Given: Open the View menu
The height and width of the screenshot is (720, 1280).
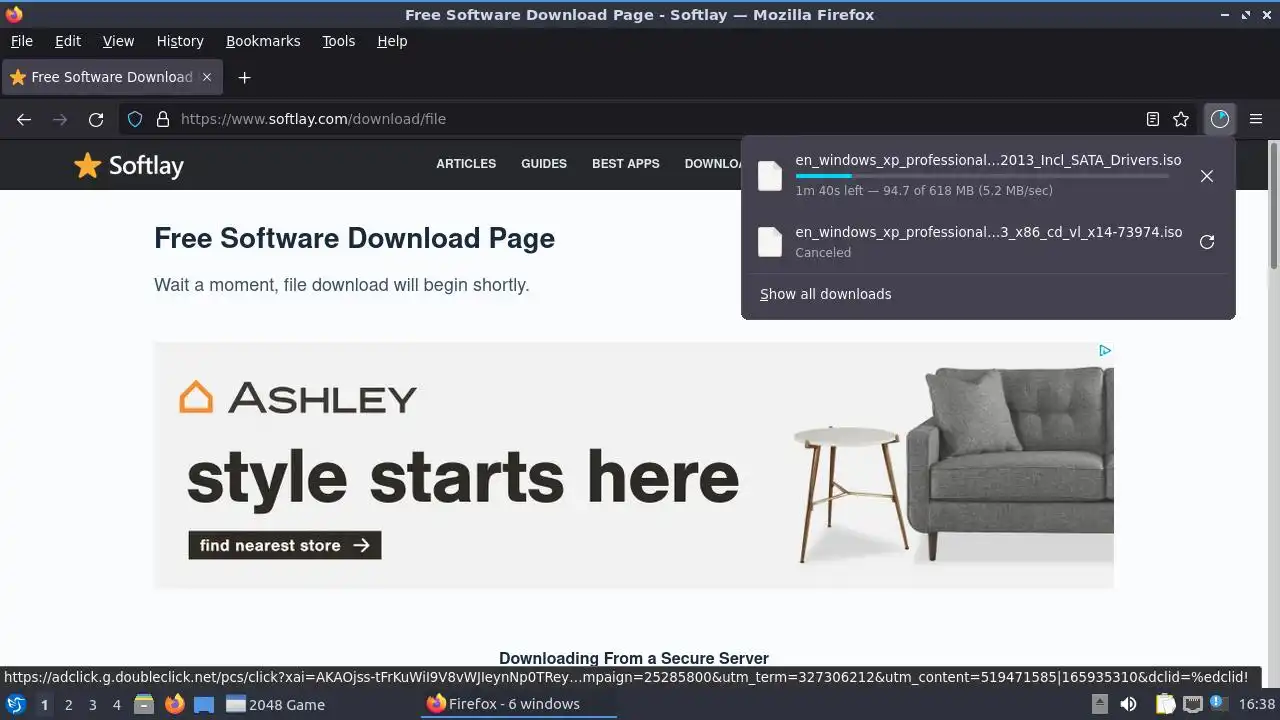Looking at the screenshot, I should point(118,41).
